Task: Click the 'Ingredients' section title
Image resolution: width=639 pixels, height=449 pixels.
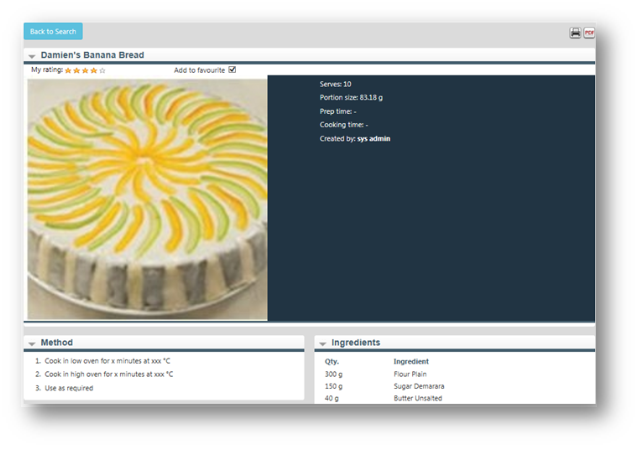Action: (x=355, y=342)
